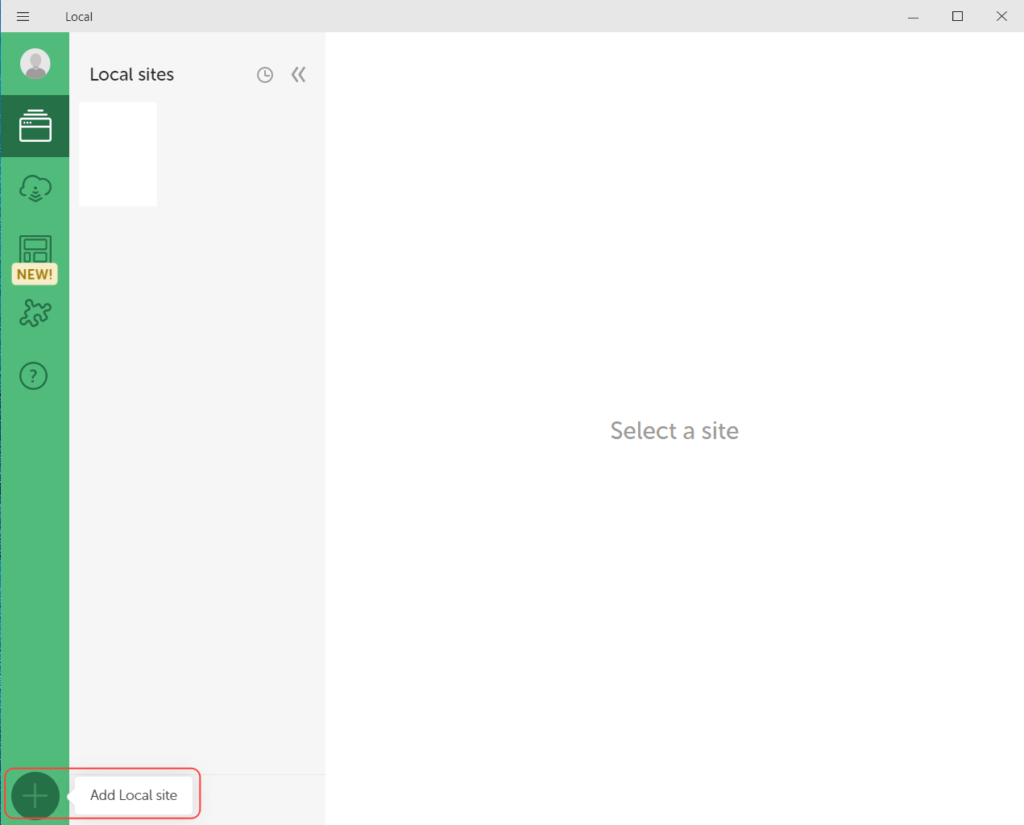The width and height of the screenshot is (1024, 825).
Task: Click the Add Local site tooltip label
Action: click(134, 796)
